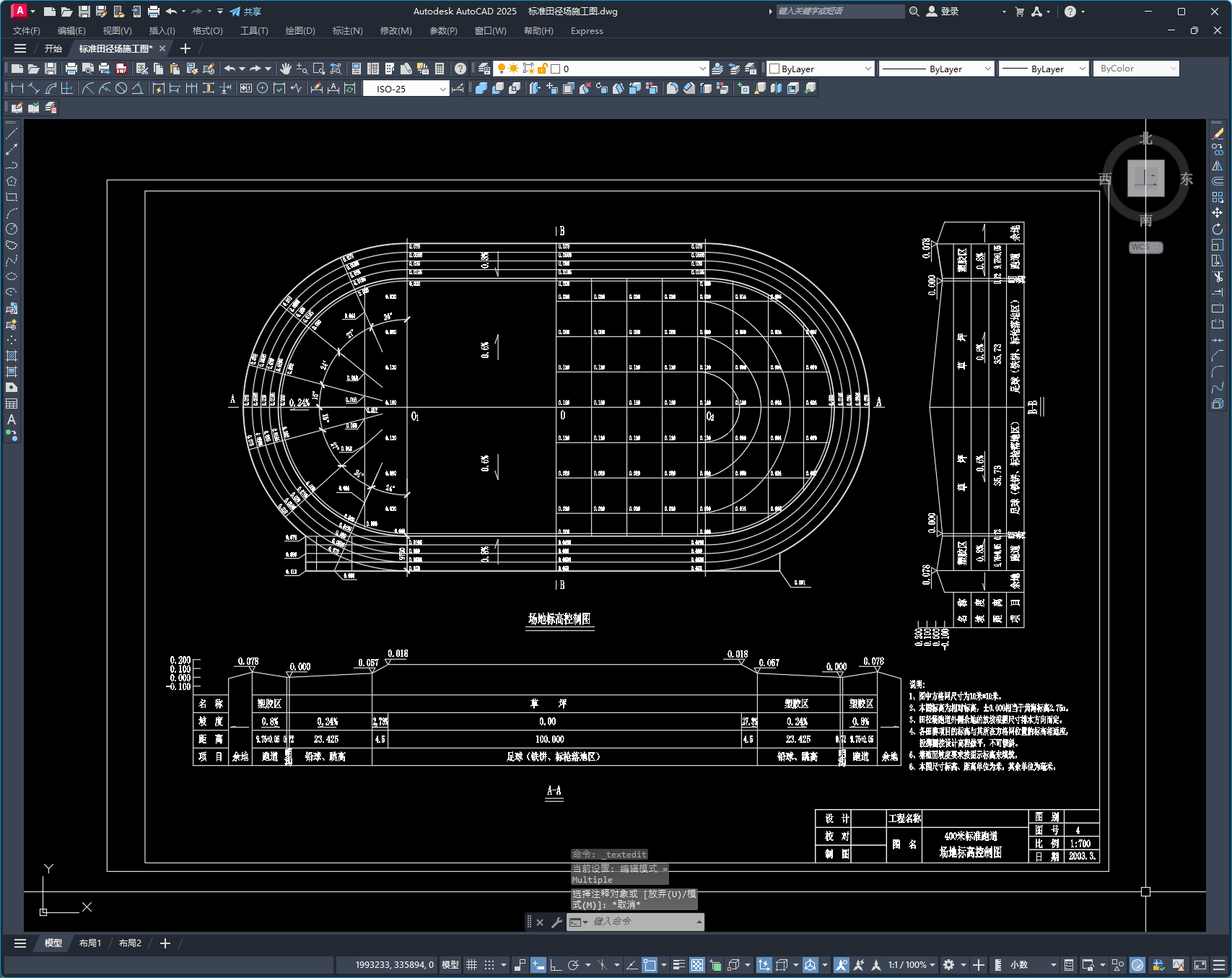Select the Pan (hand) tool
Image resolution: width=1232 pixels, height=978 pixels.
click(x=286, y=69)
